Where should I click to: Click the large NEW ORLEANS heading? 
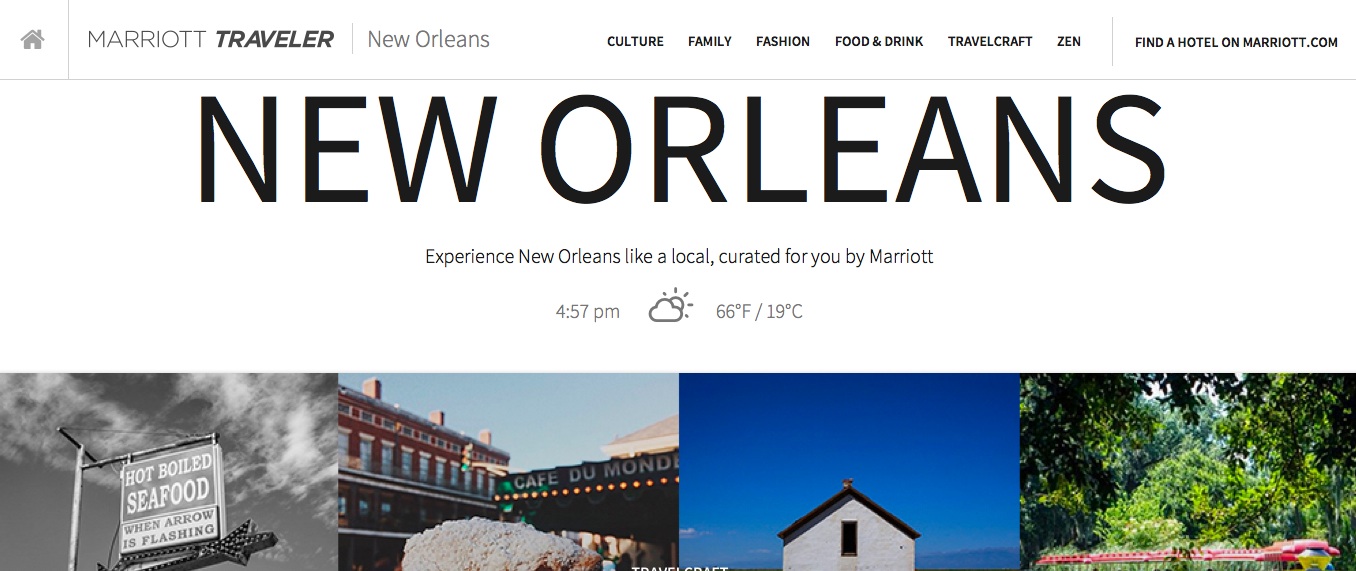(680, 150)
